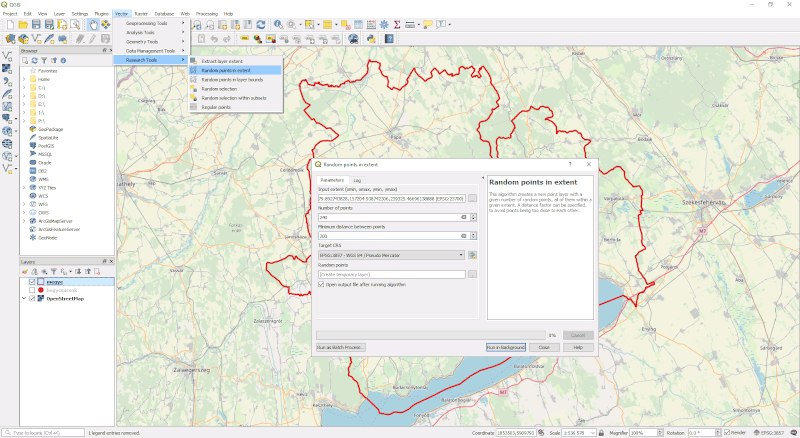Expand the WFS node in Browser
Image resolution: width=800 pixels, height=438 pixels.
(x=23, y=204)
